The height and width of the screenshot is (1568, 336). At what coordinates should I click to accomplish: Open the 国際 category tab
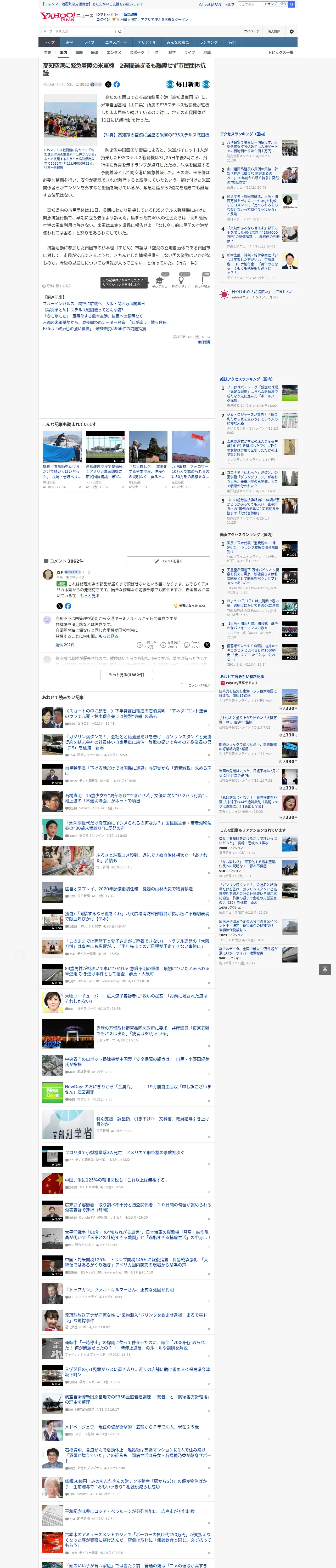click(79, 52)
